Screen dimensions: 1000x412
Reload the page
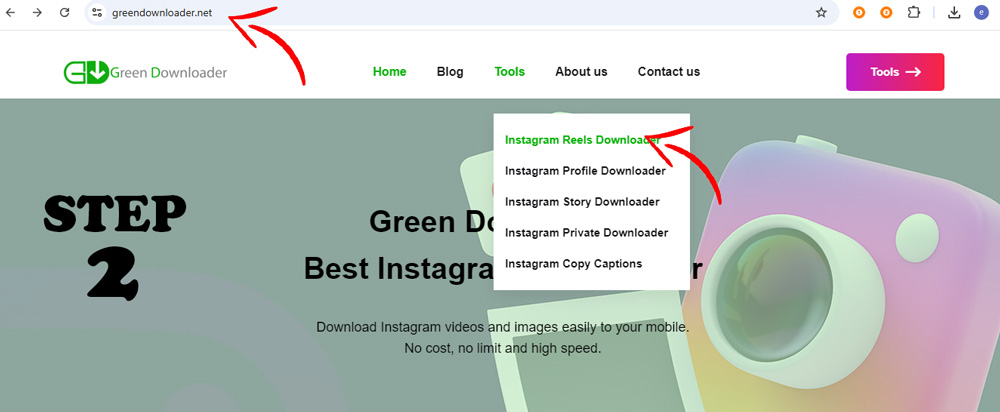pos(64,12)
